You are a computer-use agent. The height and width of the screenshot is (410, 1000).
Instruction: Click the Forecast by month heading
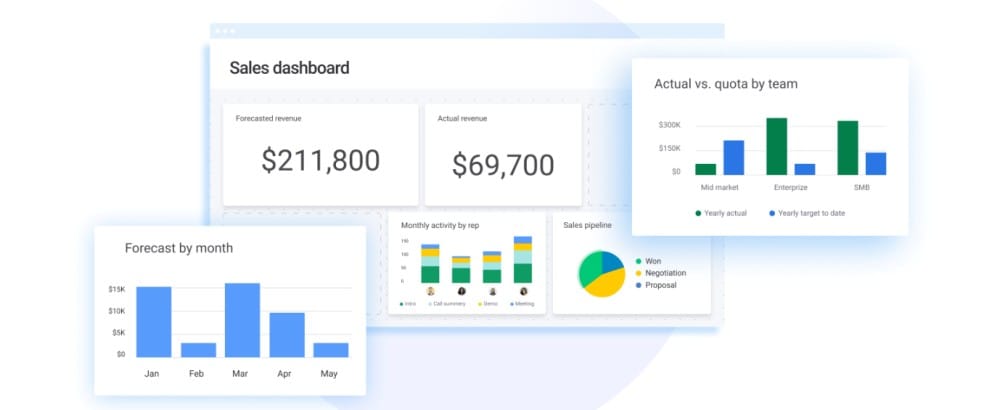(x=179, y=249)
